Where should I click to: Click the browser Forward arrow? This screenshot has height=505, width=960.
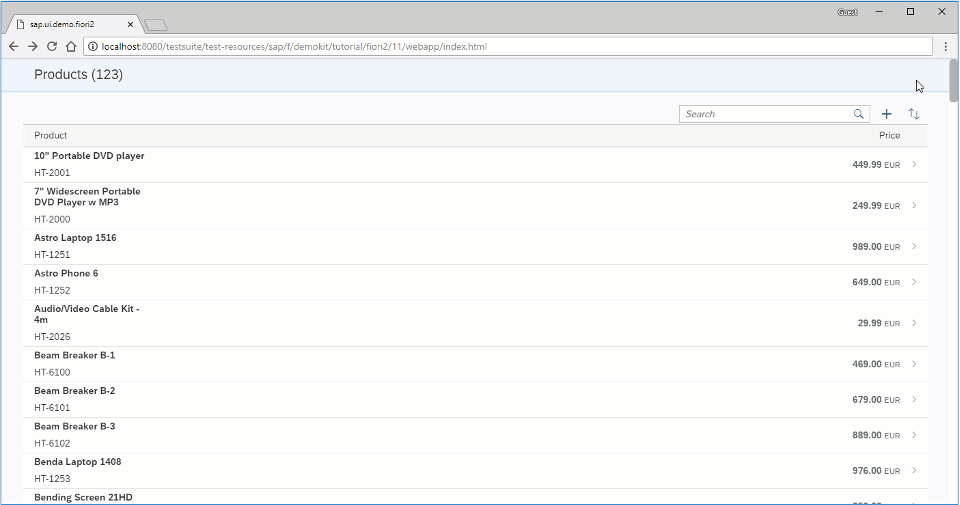point(33,47)
